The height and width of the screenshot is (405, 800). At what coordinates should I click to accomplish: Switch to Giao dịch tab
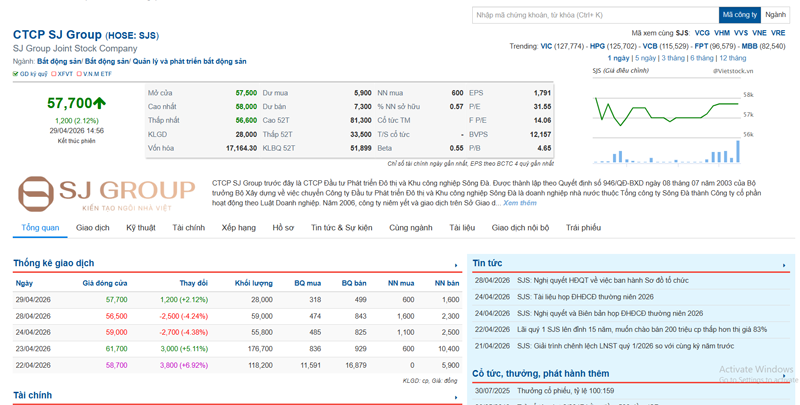click(x=93, y=228)
